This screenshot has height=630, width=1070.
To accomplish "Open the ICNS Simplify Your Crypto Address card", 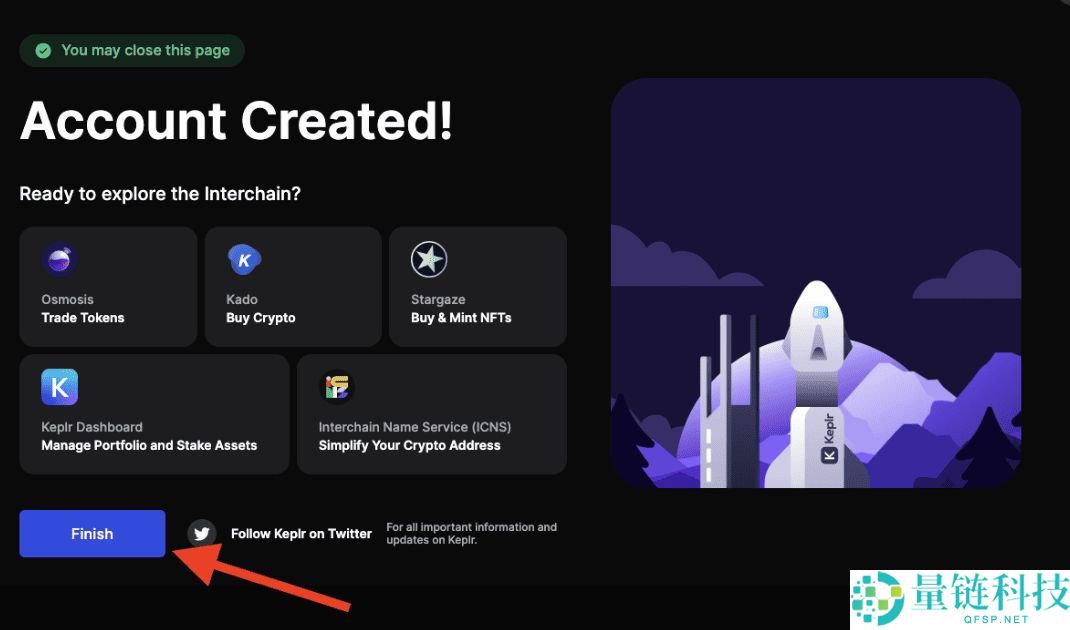I will click(x=432, y=414).
